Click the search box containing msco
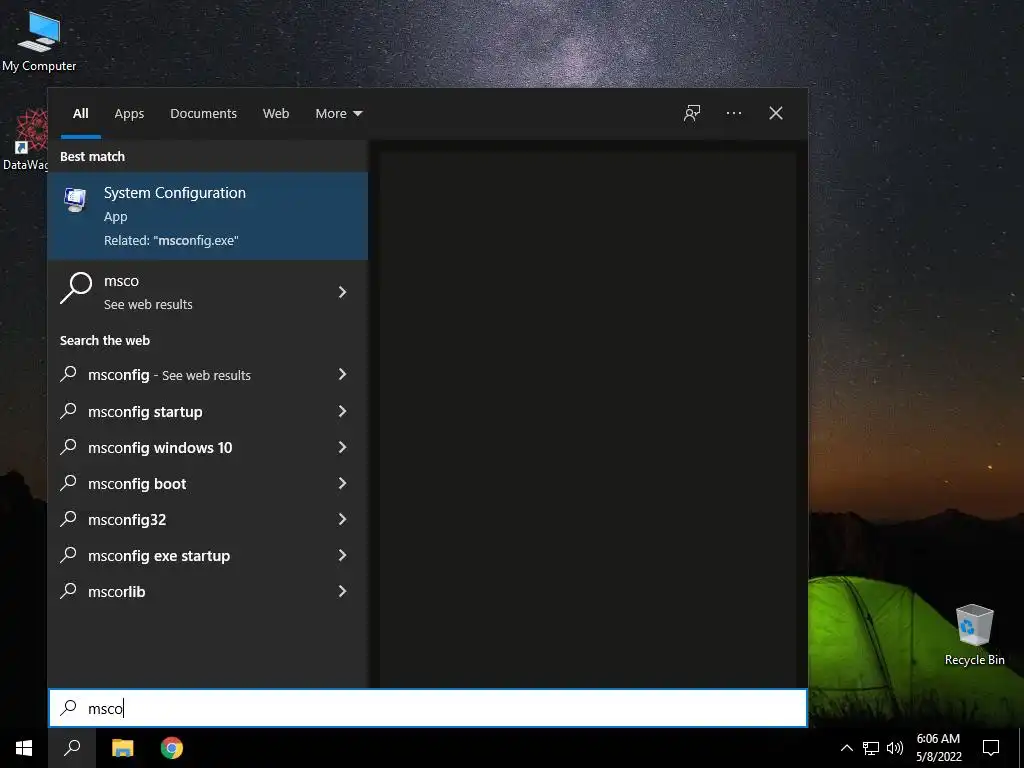The height and width of the screenshot is (768, 1024). [x=428, y=708]
